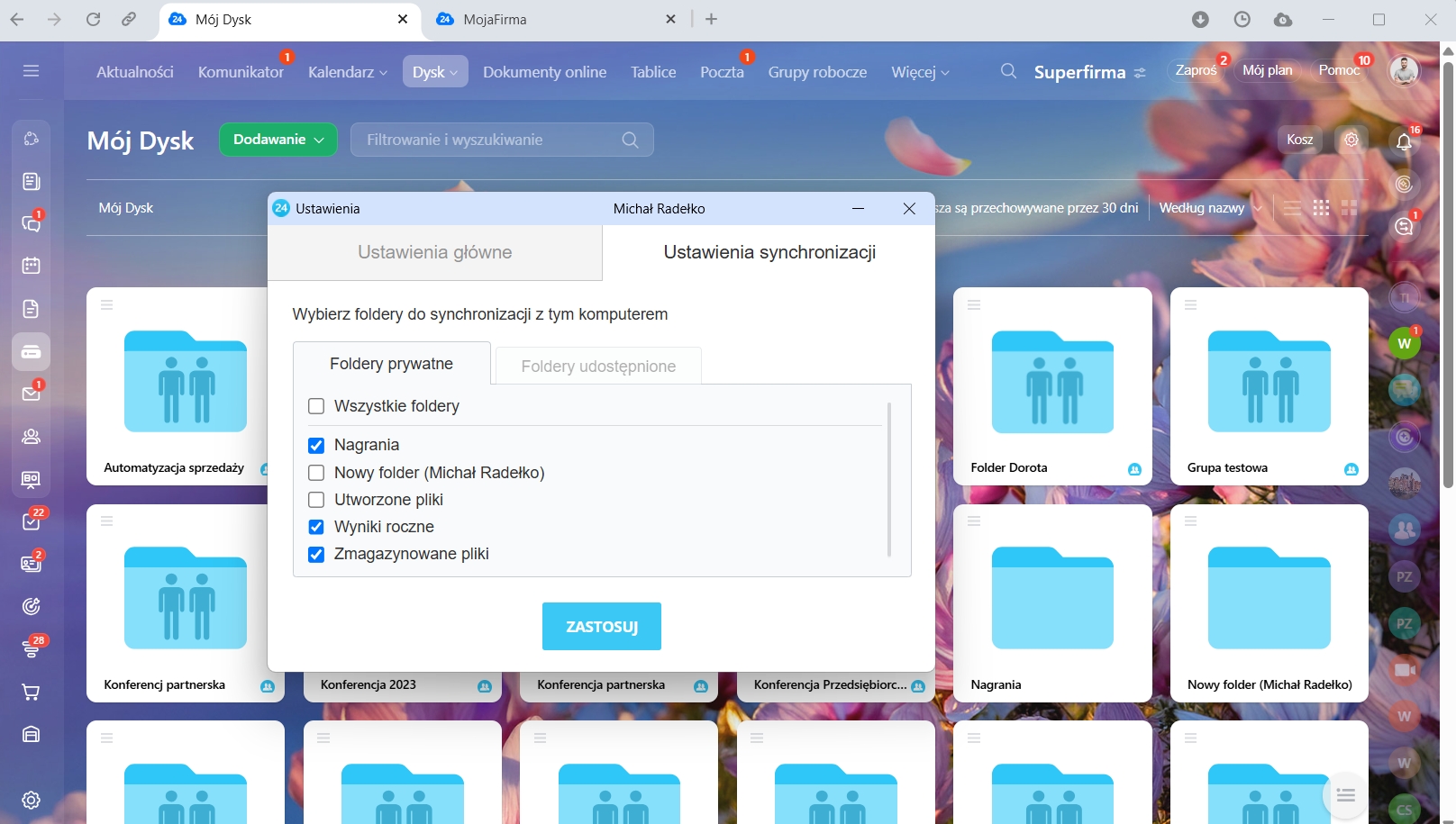Viewport: 1456px width, 824px height.
Task: Open user profile avatar at top right
Action: coord(1404,70)
